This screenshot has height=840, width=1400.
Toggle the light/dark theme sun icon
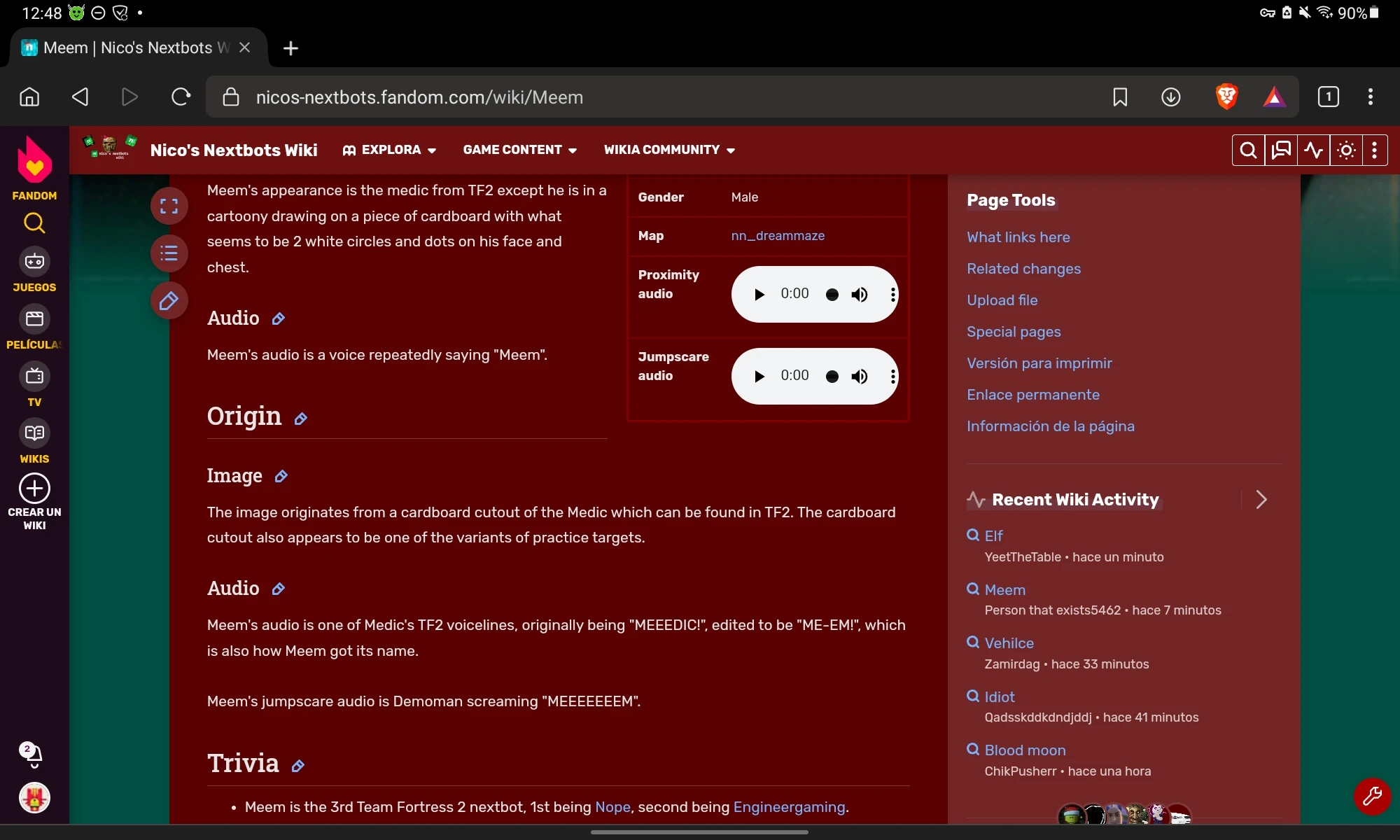(x=1345, y=150)
